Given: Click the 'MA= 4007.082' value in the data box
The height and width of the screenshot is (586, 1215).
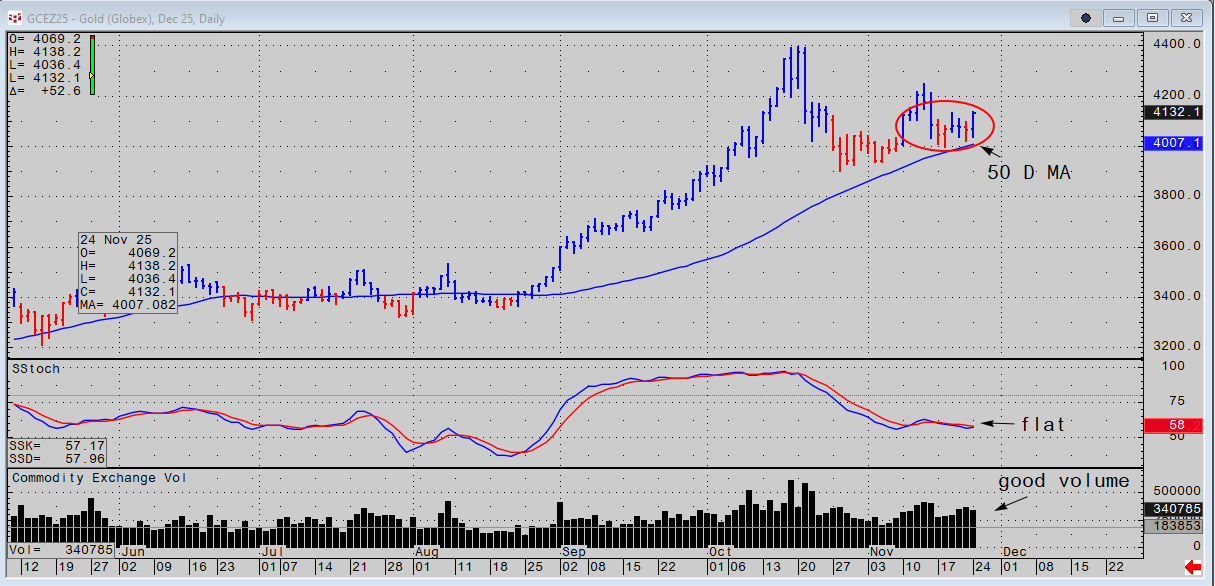Looking at the screenshot, I should pyautogui.click(x=129, y=305).
